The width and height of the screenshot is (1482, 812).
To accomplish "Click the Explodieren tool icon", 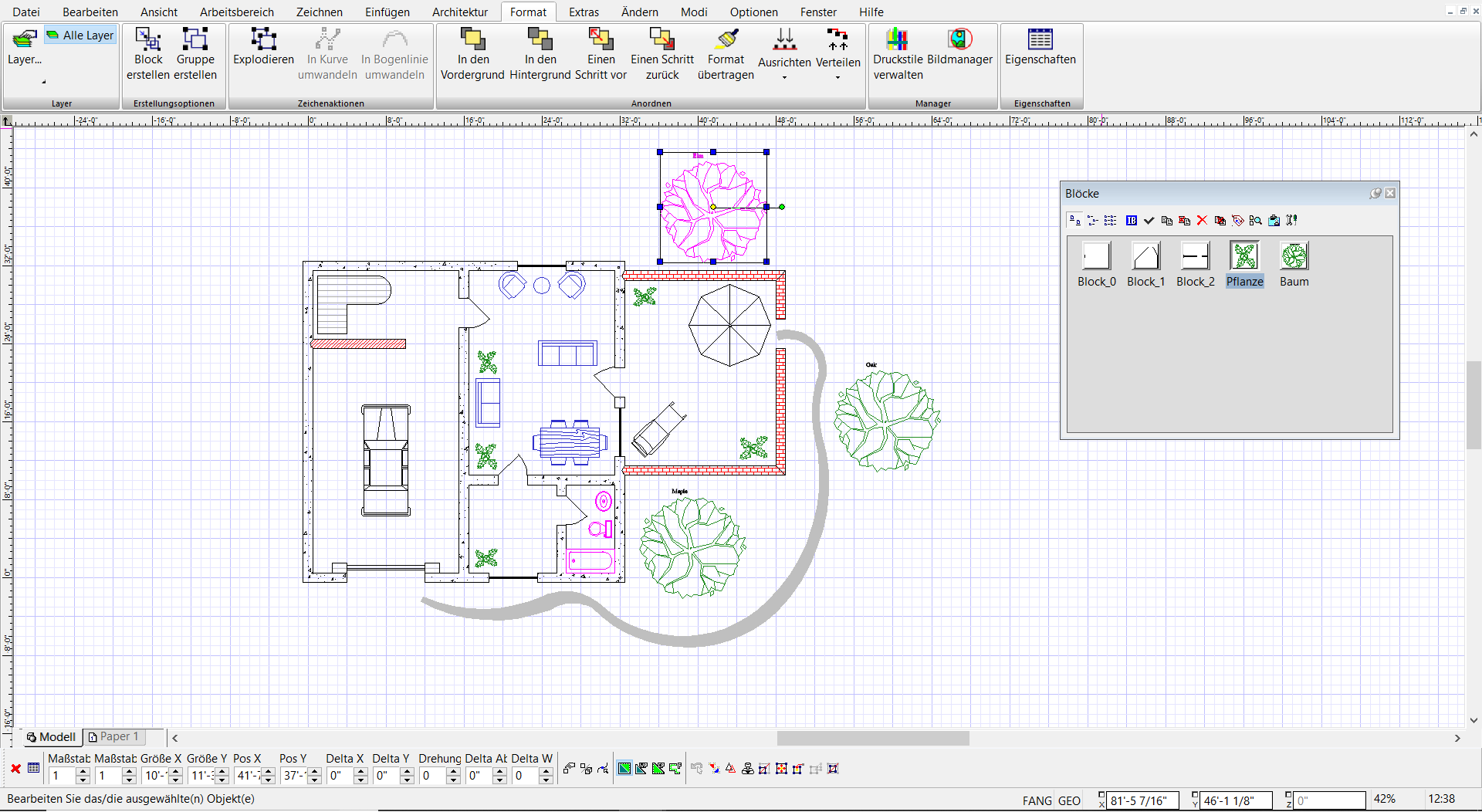I will [x=263, y=39].
